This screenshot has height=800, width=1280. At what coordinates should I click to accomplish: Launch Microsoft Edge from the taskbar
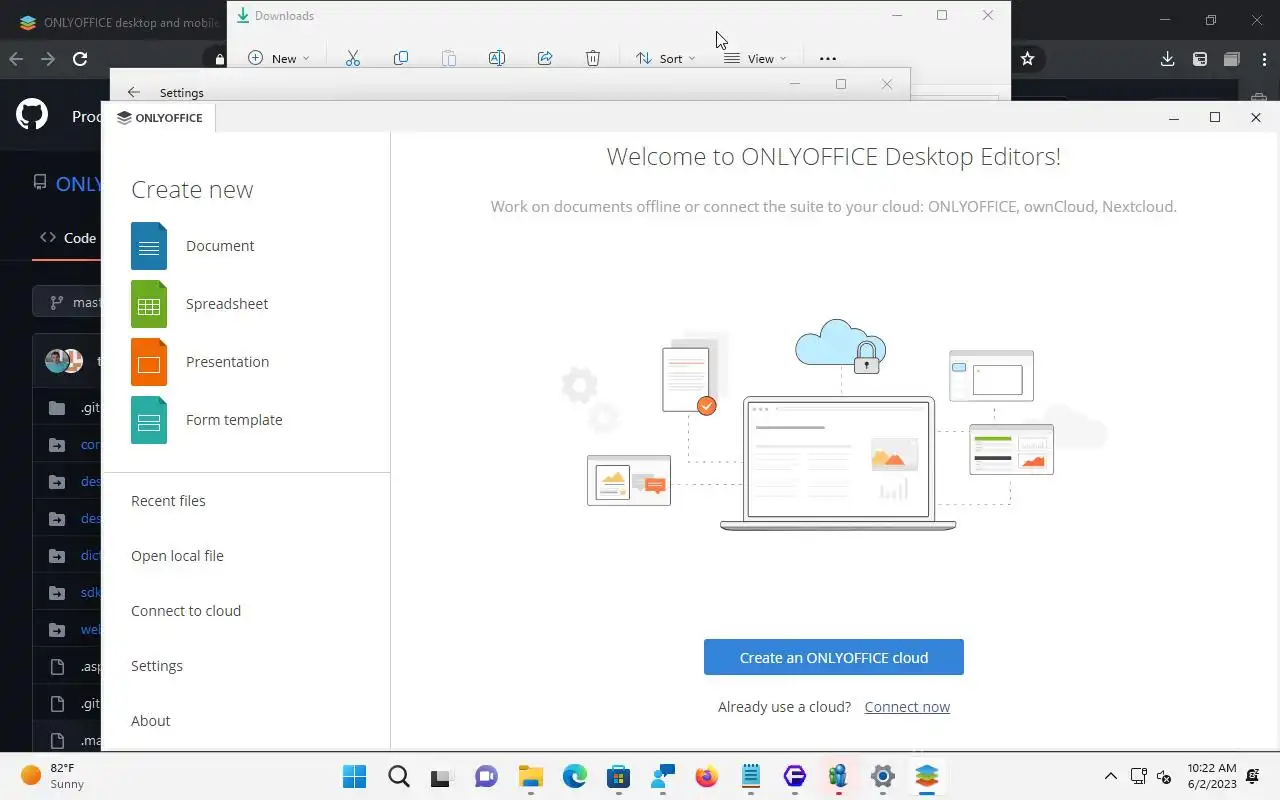[574, 776]
